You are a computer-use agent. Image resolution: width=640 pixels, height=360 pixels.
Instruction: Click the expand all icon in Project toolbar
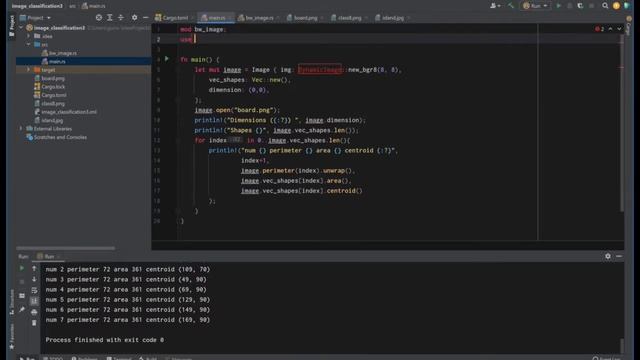110,18
